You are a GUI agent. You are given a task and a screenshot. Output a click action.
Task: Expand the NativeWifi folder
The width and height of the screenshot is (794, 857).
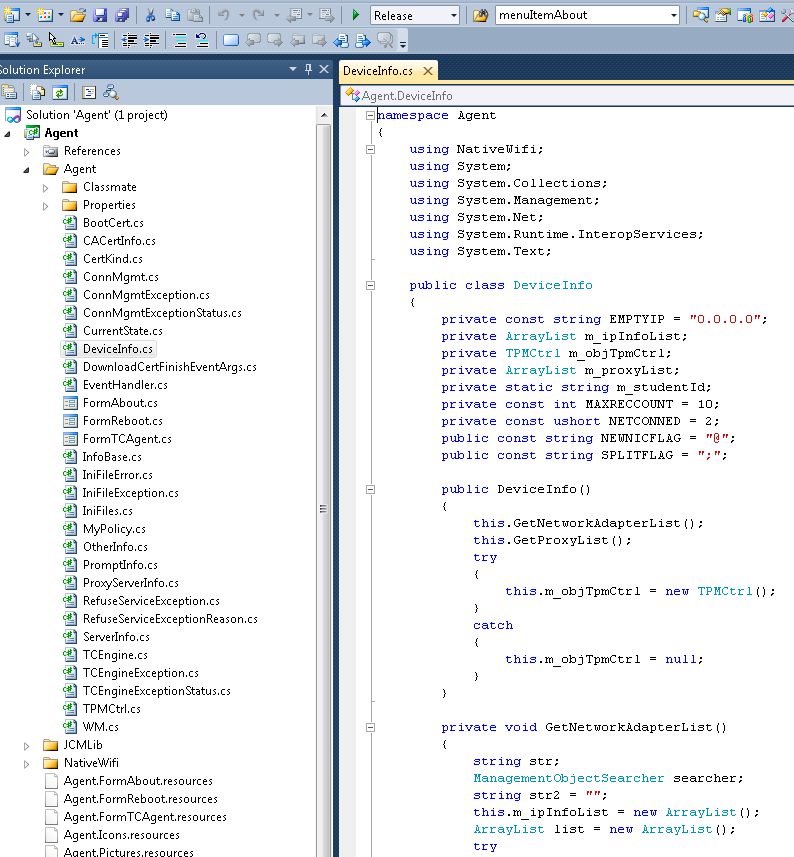[26, 764]
